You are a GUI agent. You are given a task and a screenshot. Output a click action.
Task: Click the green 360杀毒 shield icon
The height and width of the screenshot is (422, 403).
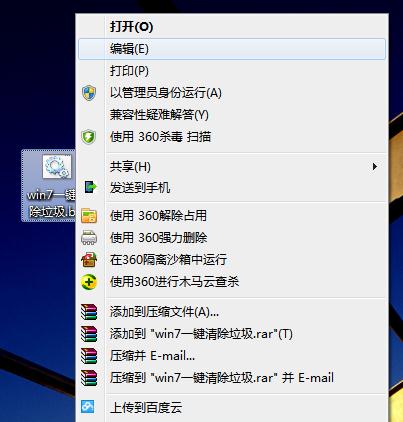89,137
